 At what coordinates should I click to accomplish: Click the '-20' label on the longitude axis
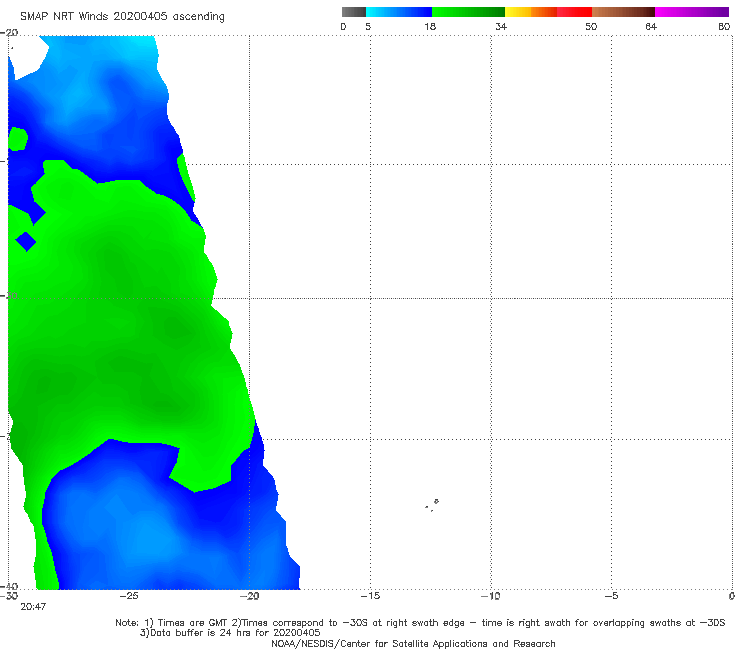[250, 596]
